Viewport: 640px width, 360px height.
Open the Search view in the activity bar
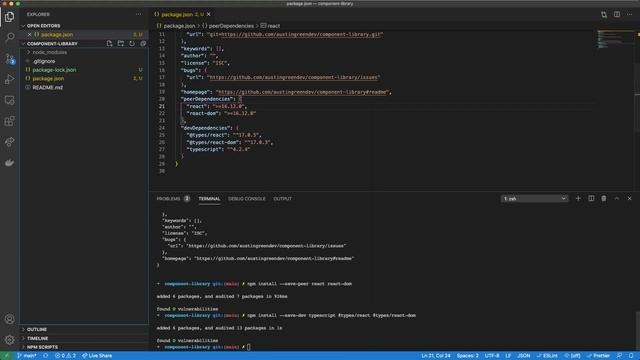9,38
